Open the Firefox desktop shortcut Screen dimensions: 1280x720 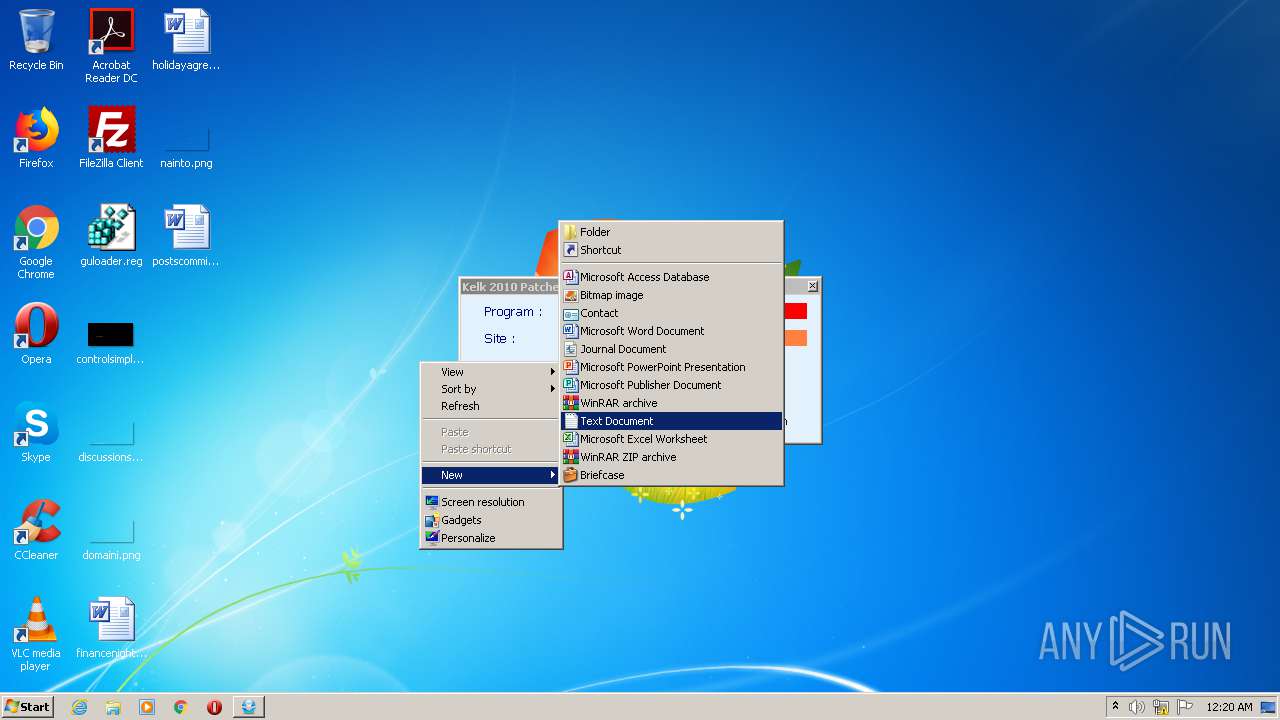36,138
